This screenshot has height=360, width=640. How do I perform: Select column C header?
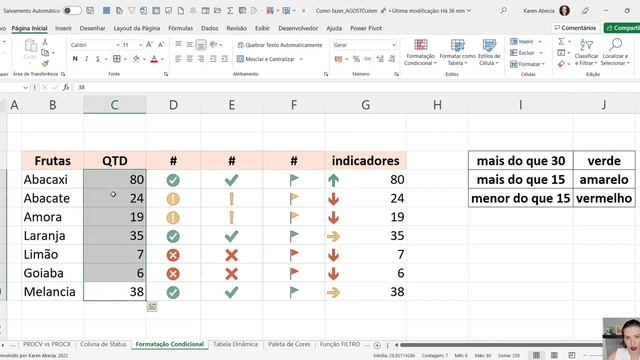(x=115, y=105)
